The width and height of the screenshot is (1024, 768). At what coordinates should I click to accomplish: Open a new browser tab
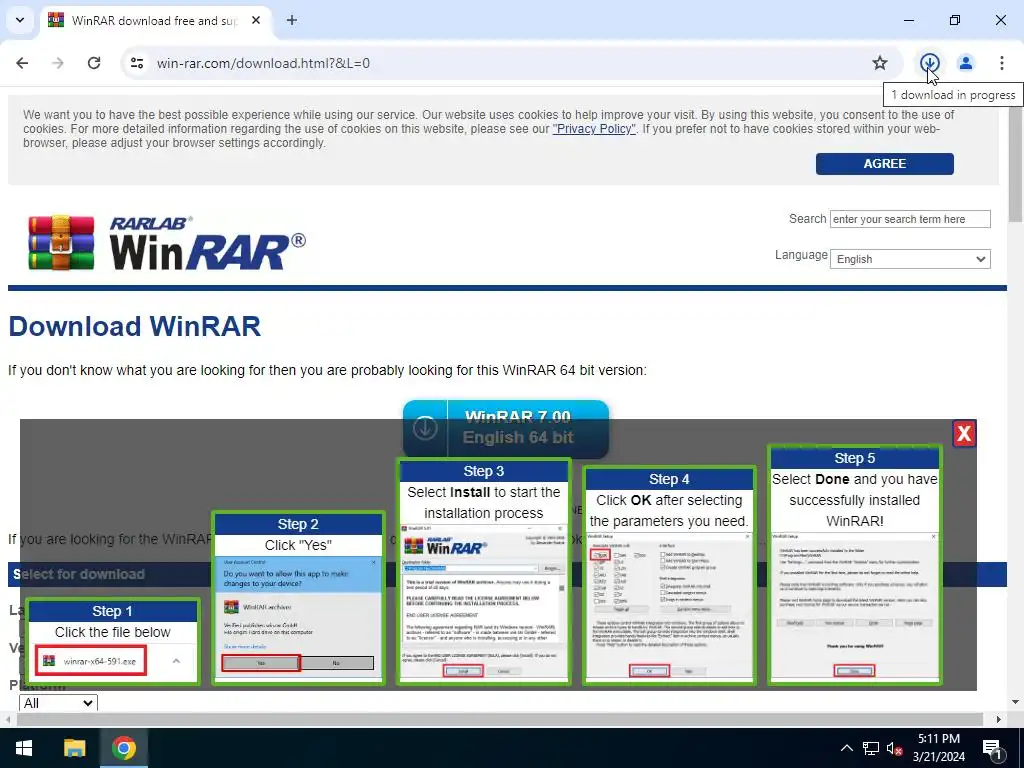292,20
